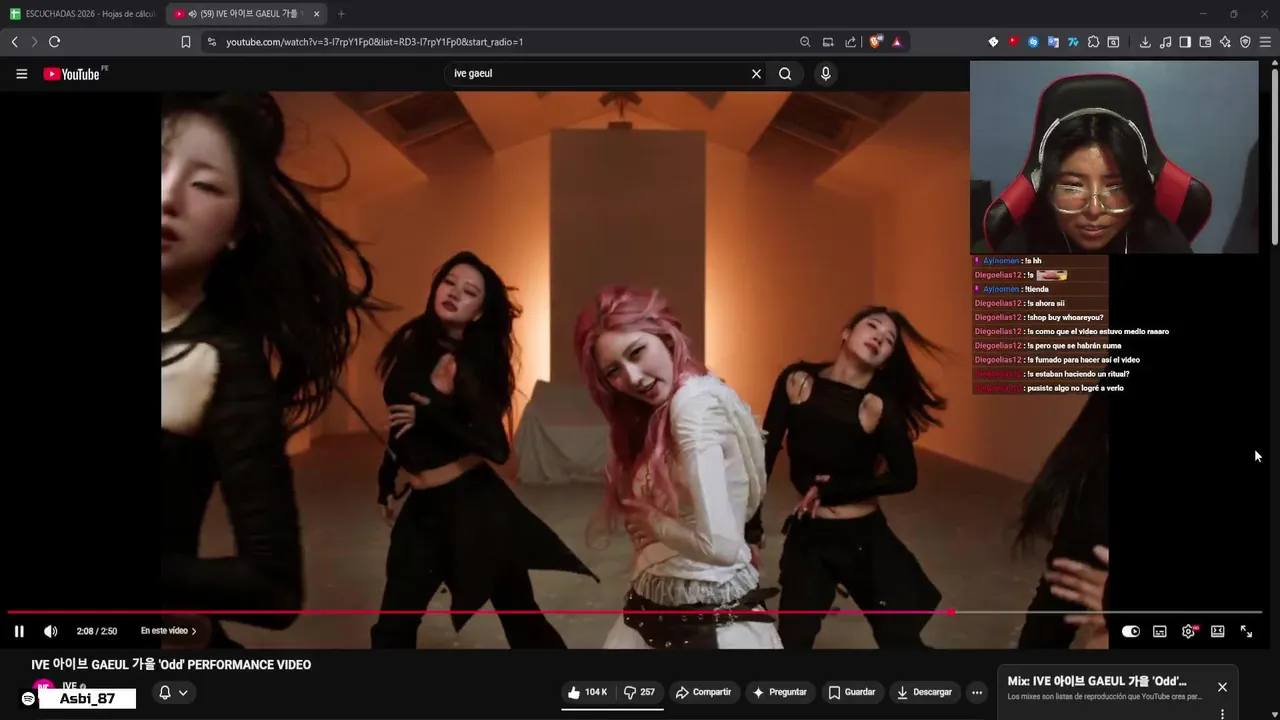The width and height of the screenshot is (1280, 720).
Task: Start voice search with the microphone icon
Action: coord(825,74)
